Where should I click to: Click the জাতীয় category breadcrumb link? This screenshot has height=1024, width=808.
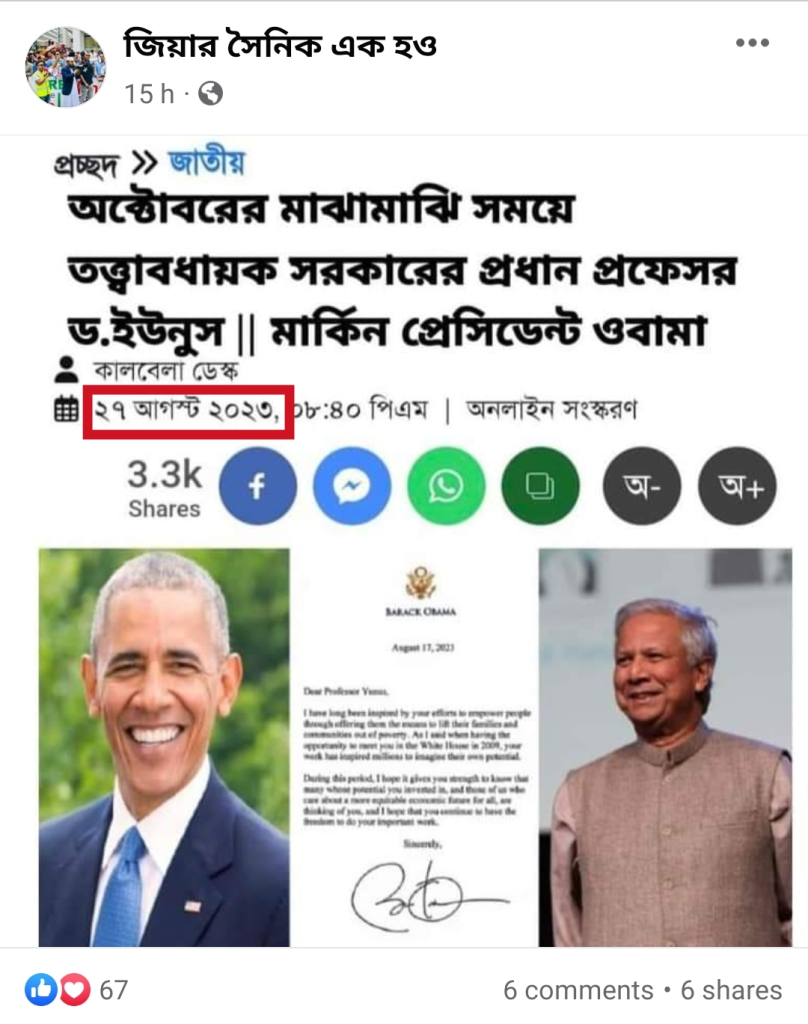click(206, 163)
